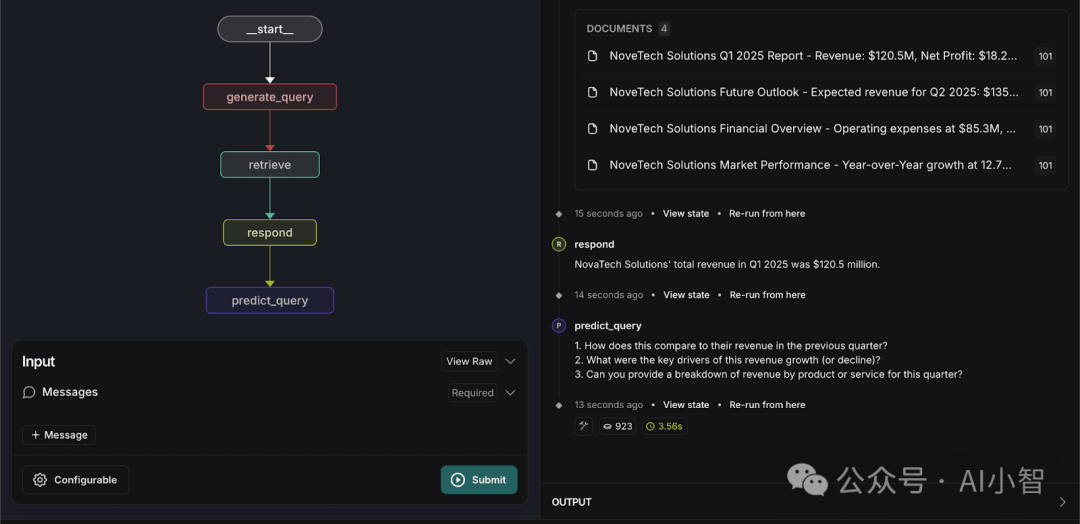This screenshot has height=524, width=1080.
Task: Click the speech bubble icon beside Messages
Action: tap(29, 392)
